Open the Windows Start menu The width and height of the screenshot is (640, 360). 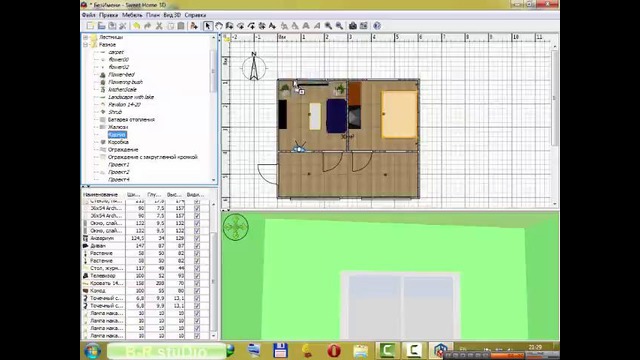tap(93, 351)
